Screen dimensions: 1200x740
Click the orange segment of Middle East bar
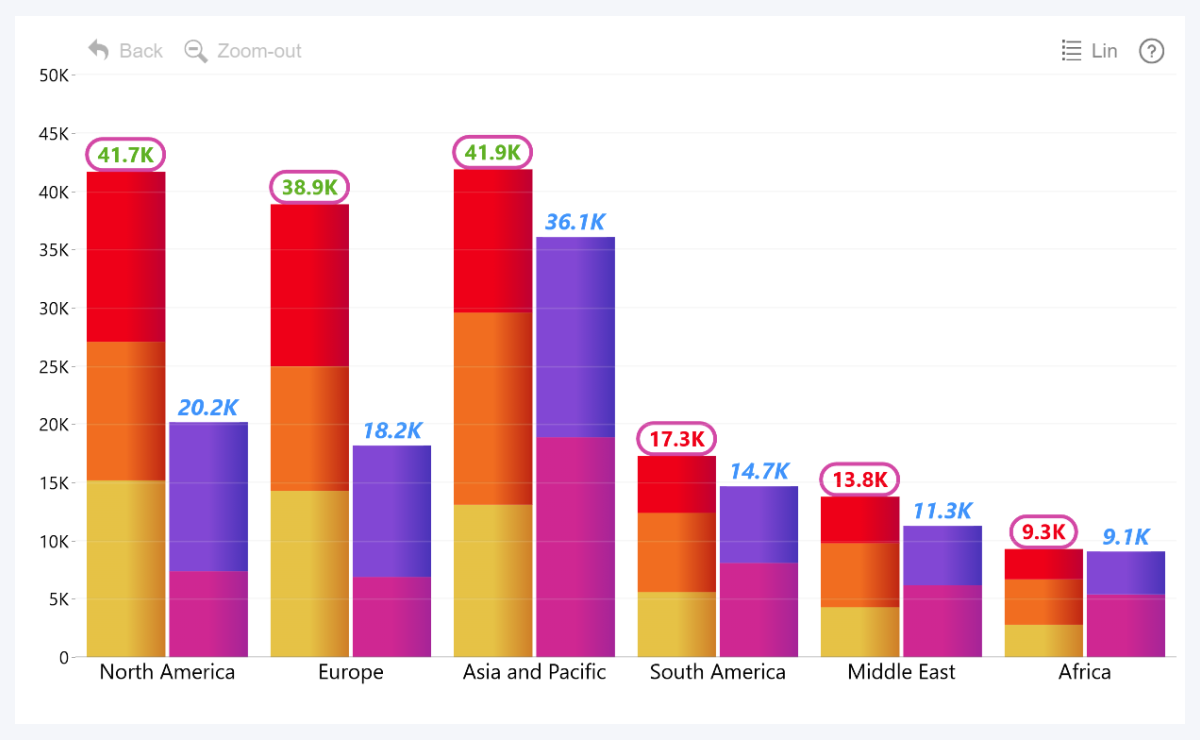(860, 574)
